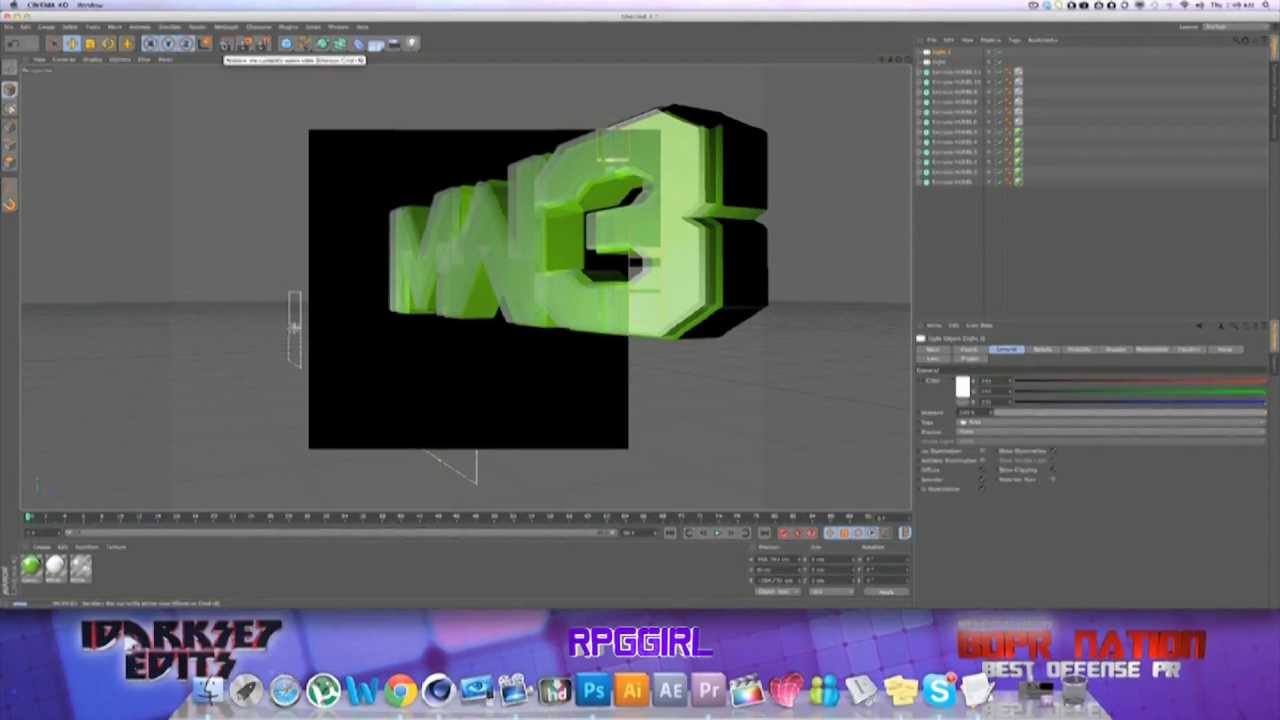Expand the Extrude NURBS.3 object
The width and height of the screenshot is (1280, 720).
click(918, 152)
